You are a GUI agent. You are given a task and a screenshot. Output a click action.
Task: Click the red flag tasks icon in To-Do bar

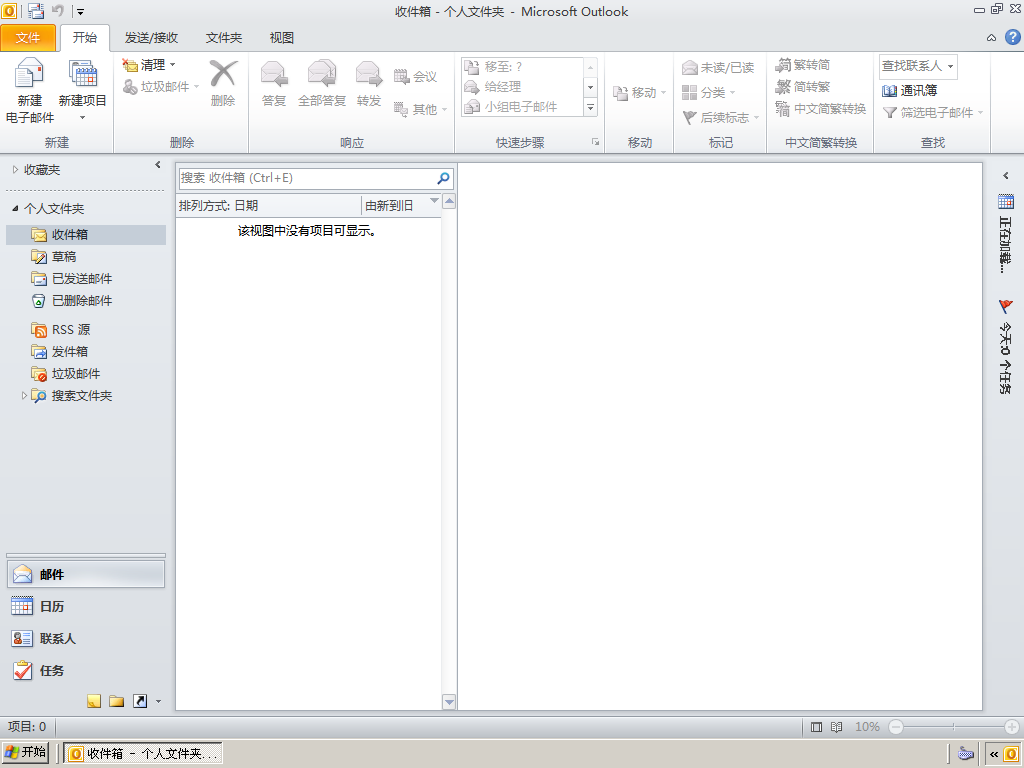click(x=1006, y=306)
